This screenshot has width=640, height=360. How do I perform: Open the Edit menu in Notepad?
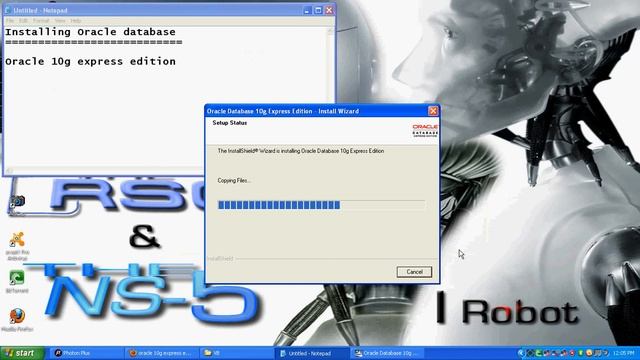click(x=23, y=20)
